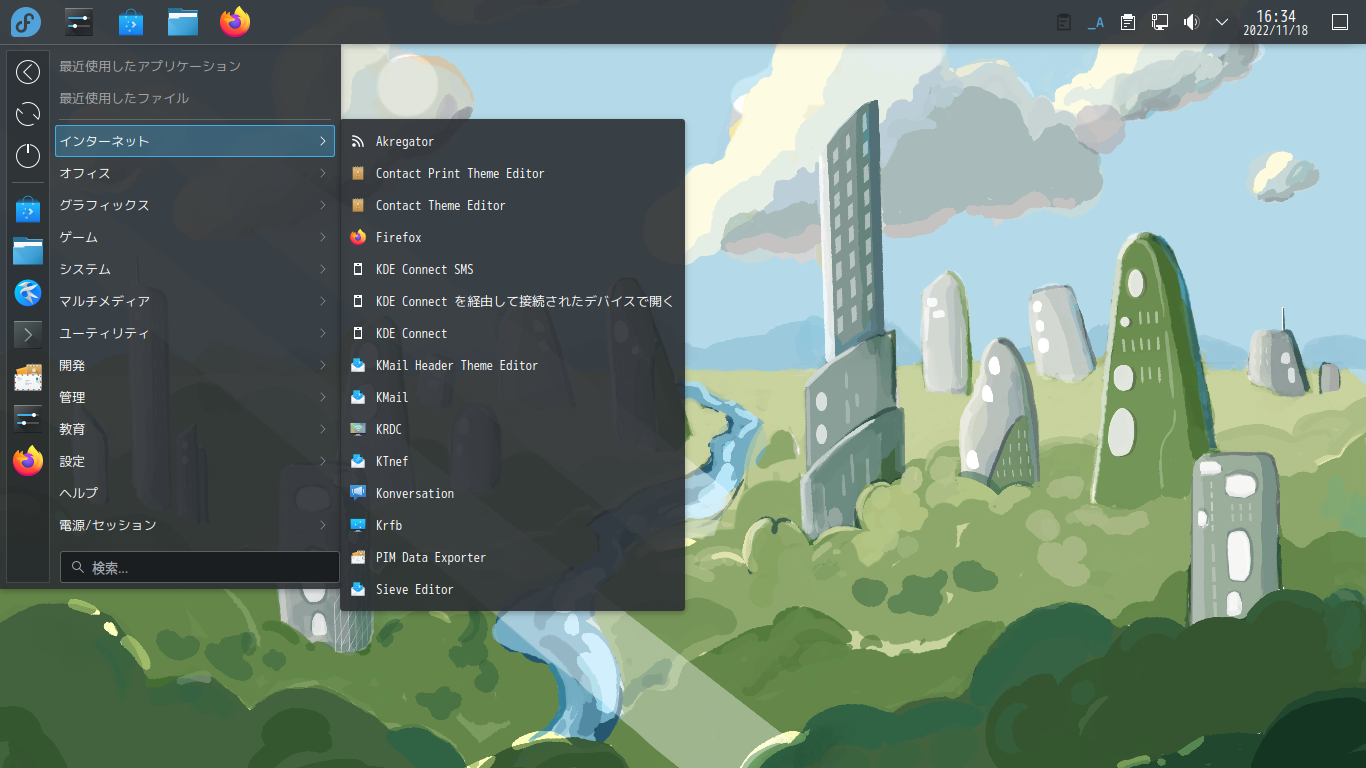This screenshot has width=1366, height=768.
Task: Open 最近使用したアプリケーション entry
Action: (195, 66)
